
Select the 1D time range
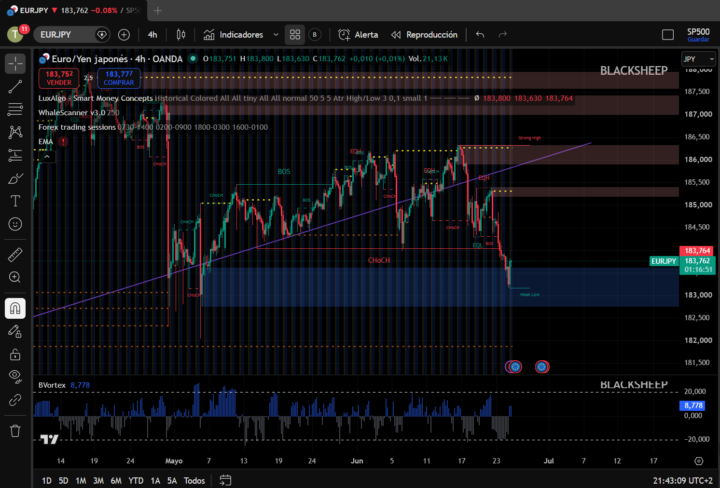click(47, 481)
